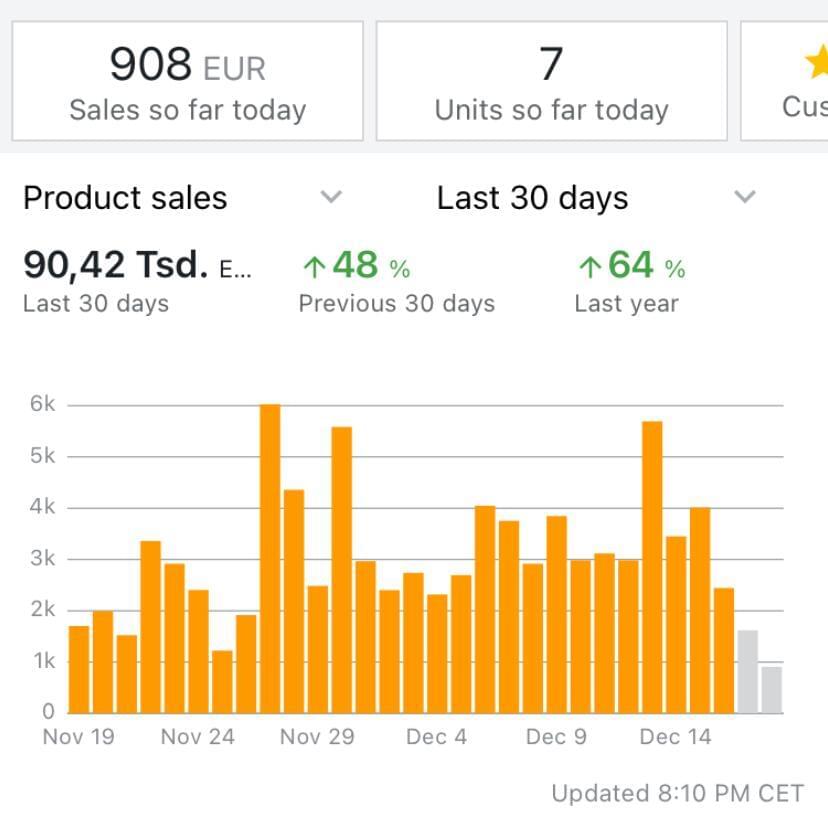828x815 pixels.
Task: Click the 90,42 Tsd. sales total
Action: pyautogui.click(x=116, y=265)
